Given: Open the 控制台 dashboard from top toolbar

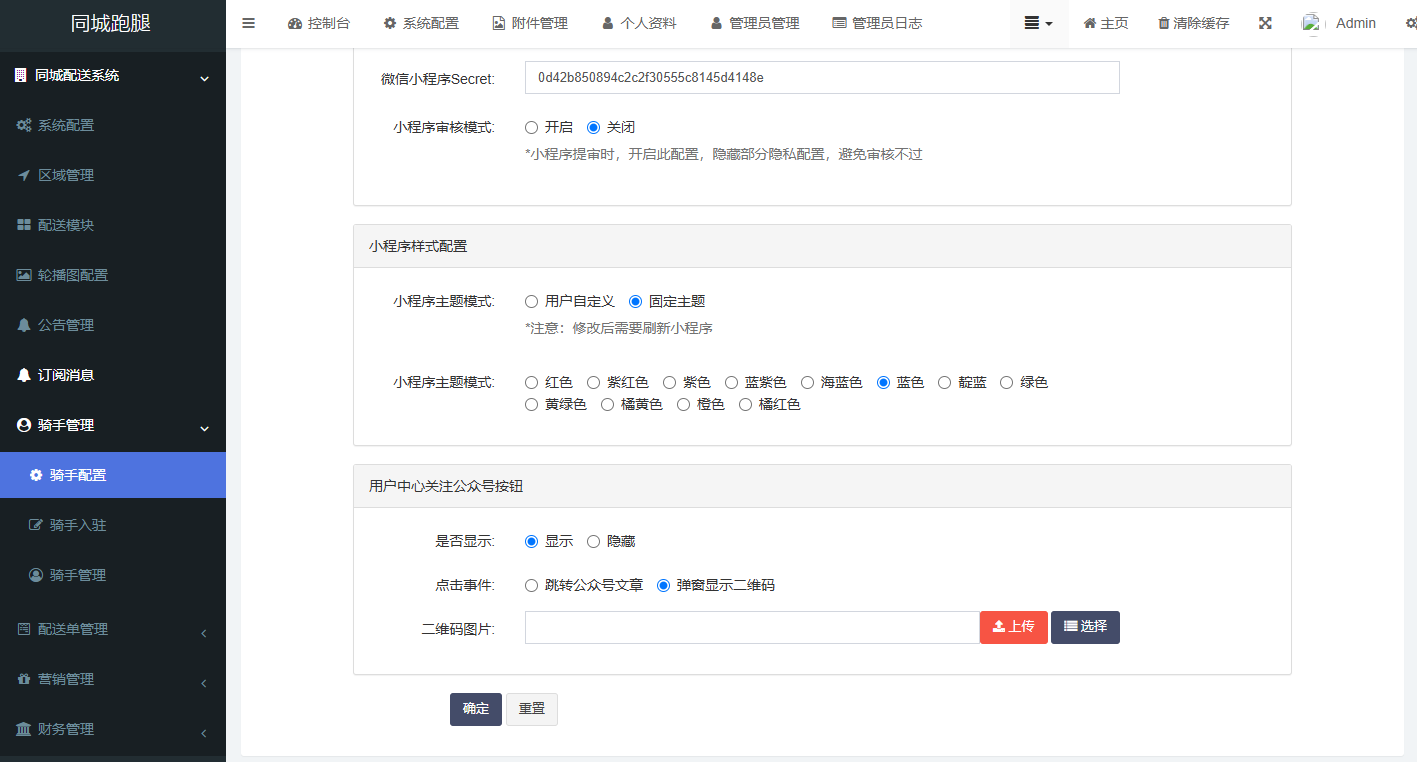Looking at the screenshot, I should pyautogui.click(x=319, y=22).
